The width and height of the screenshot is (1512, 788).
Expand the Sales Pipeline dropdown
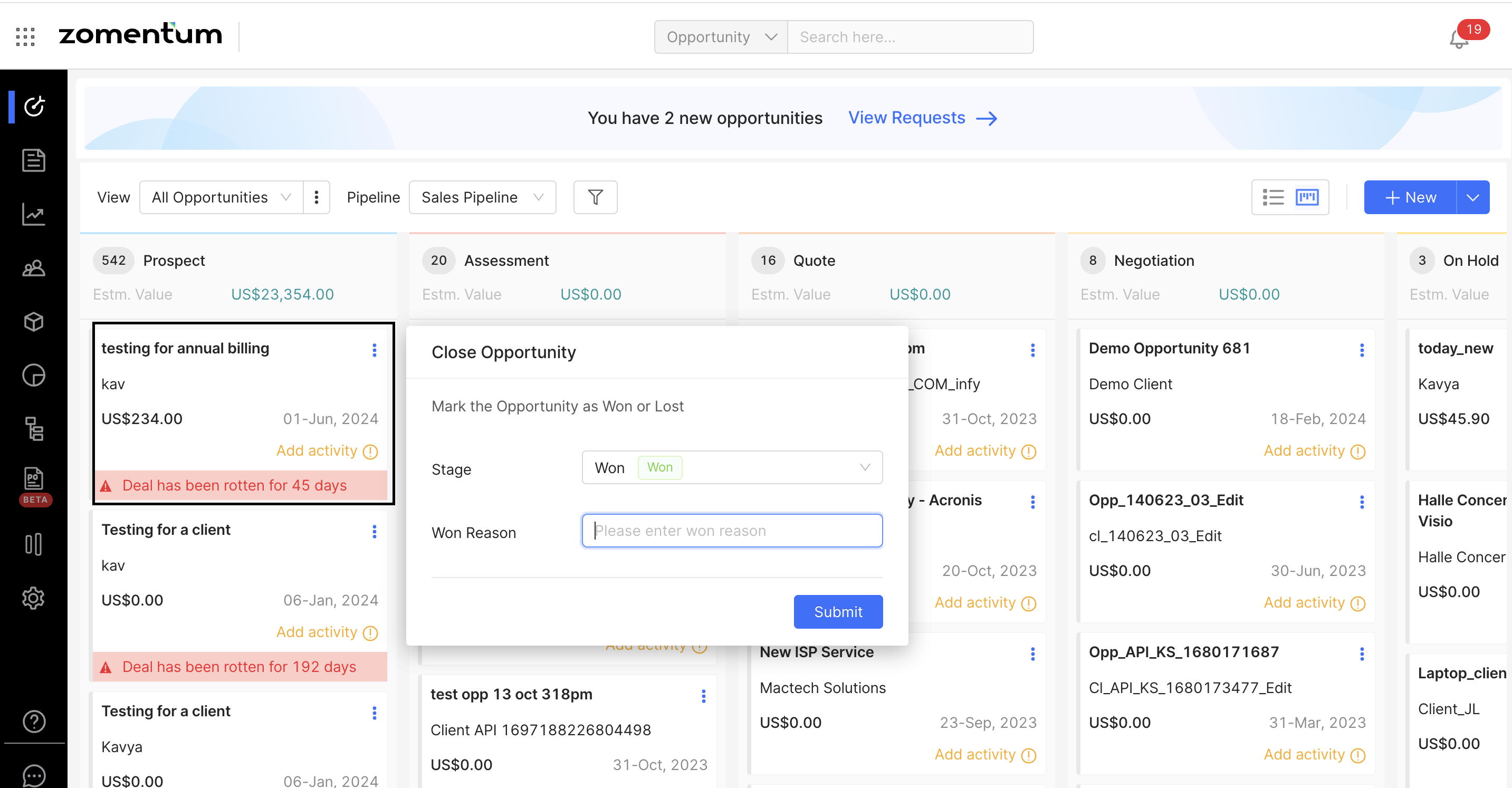[482, 197]
